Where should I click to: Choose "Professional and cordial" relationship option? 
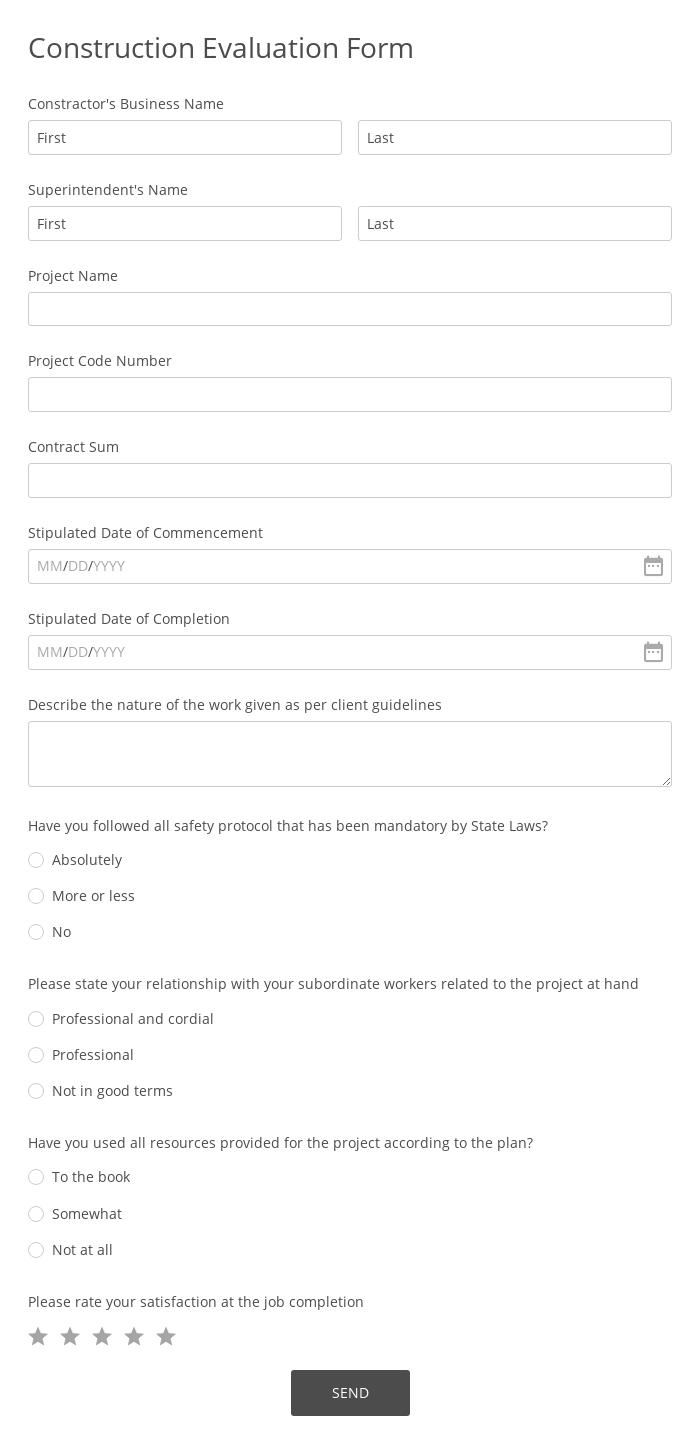[36, 1019]
